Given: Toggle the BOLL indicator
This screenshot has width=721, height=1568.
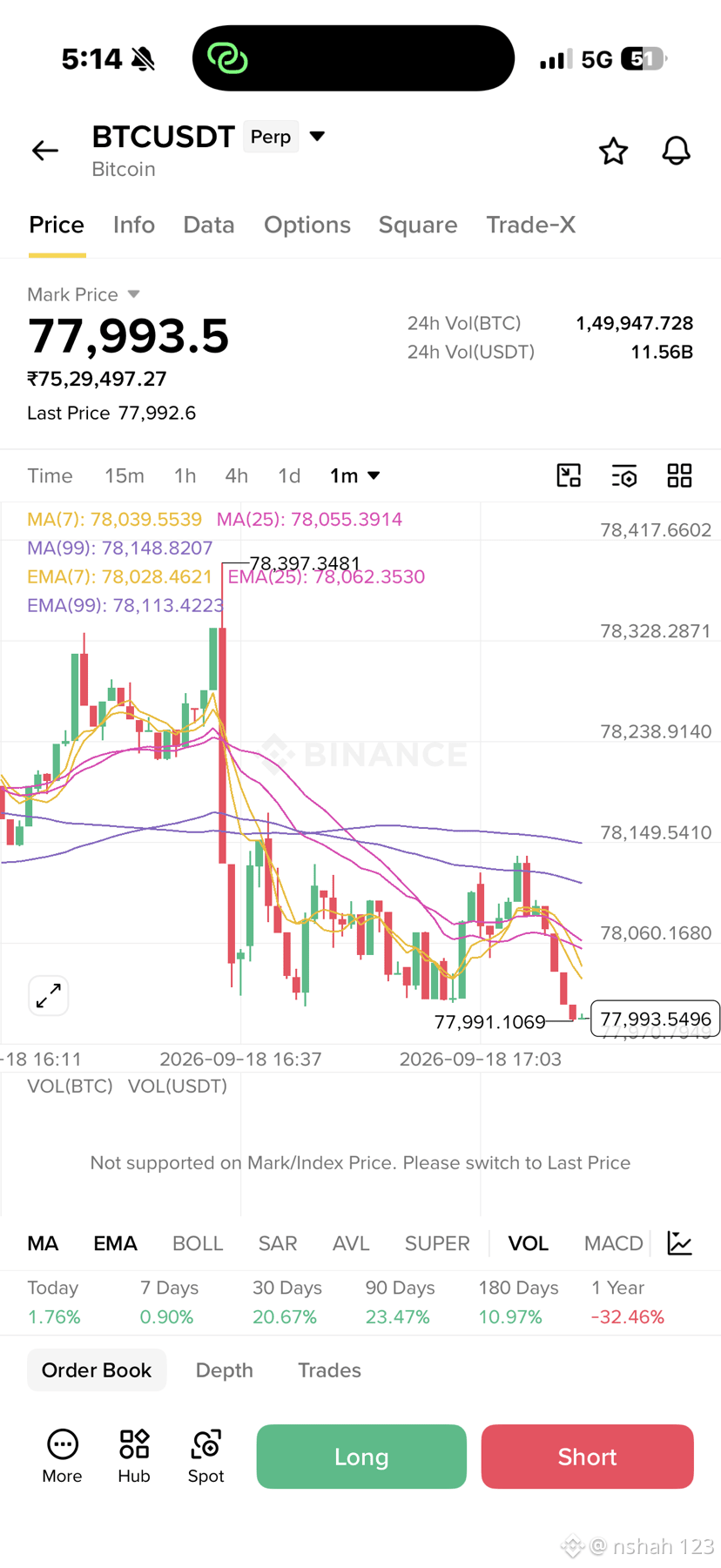Looking at the screenshot, I should click(x=198, y=1243).
